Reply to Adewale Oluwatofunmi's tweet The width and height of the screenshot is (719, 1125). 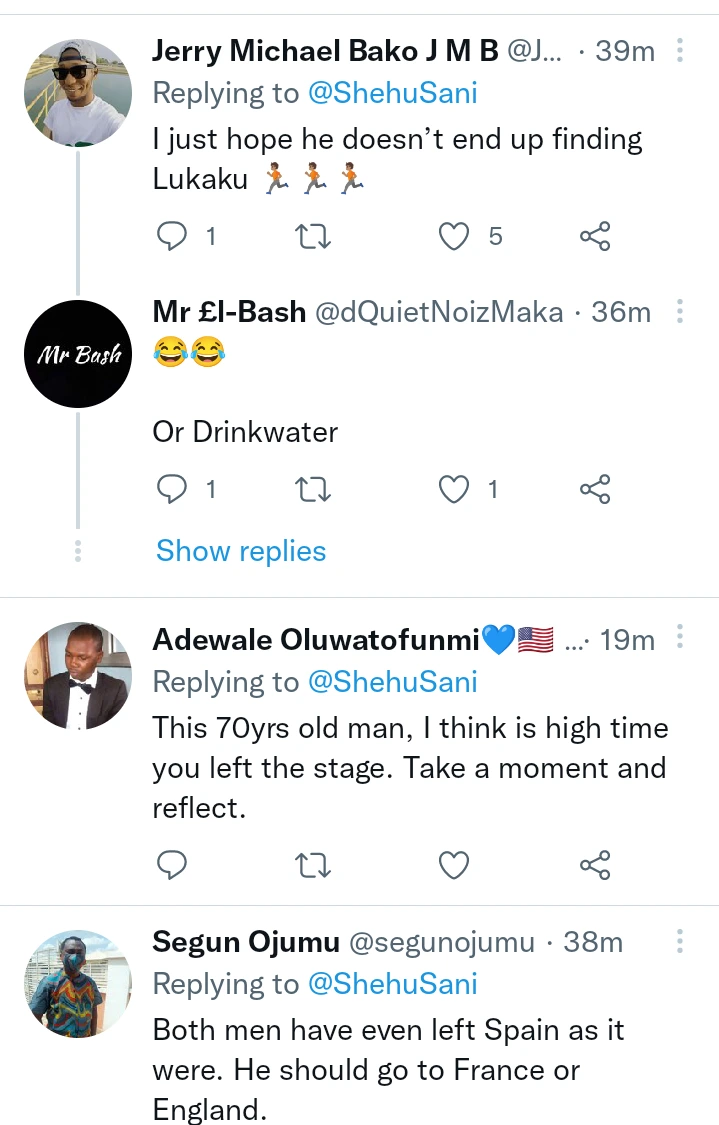tap(173, 864)
